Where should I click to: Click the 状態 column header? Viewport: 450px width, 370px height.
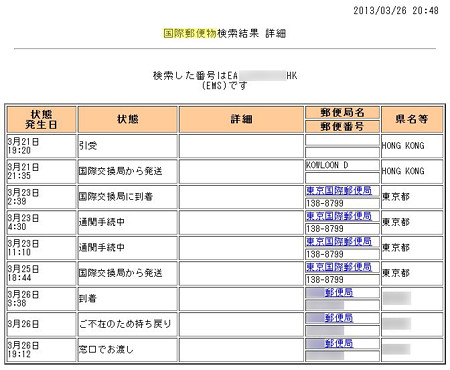[128, 119]
